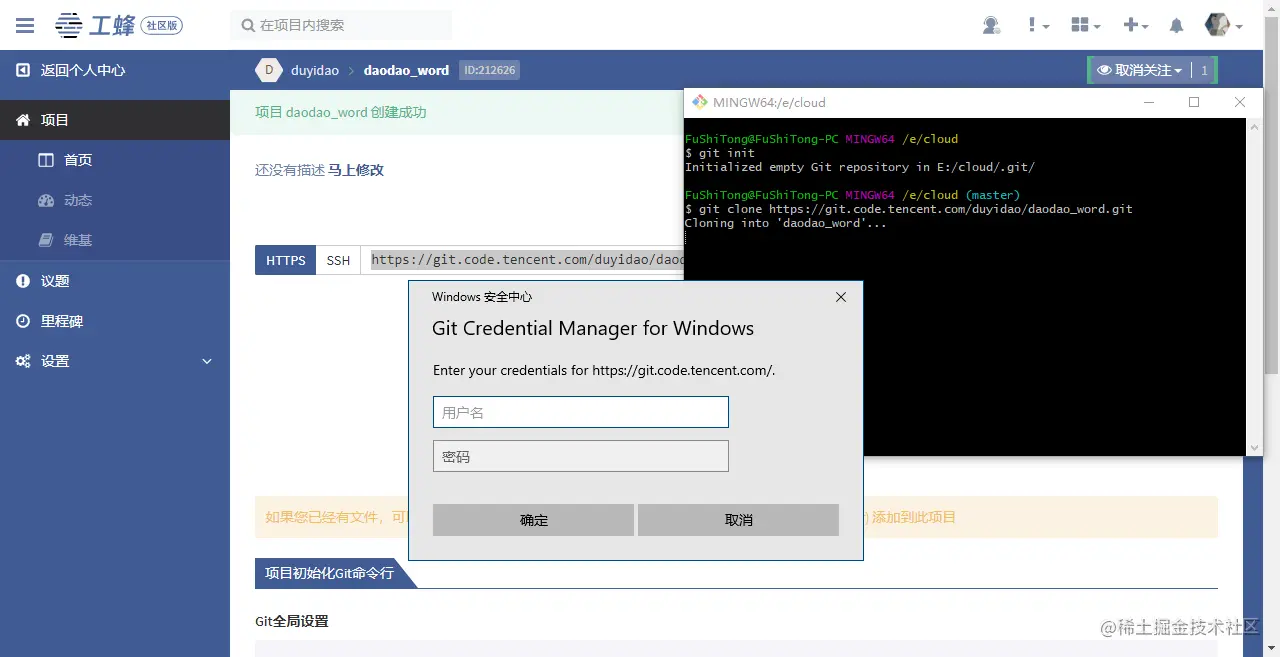Click the Git Credential Manager for Windows heading

[x=593, y=328]
